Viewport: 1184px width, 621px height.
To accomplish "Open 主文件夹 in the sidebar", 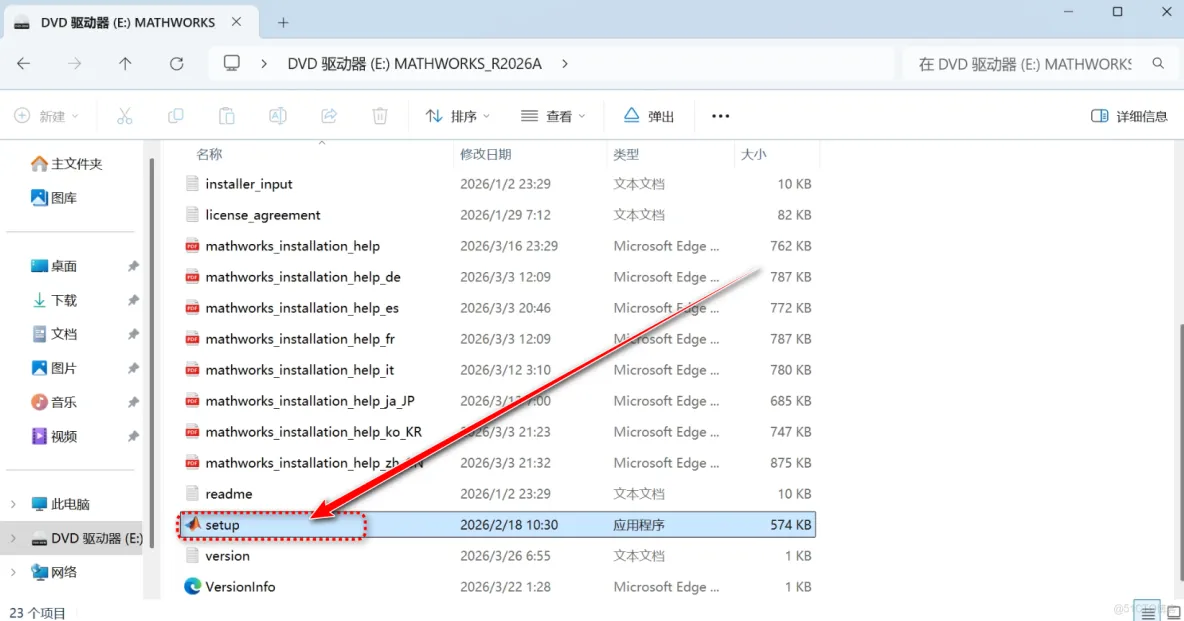I will coord(66,163).
